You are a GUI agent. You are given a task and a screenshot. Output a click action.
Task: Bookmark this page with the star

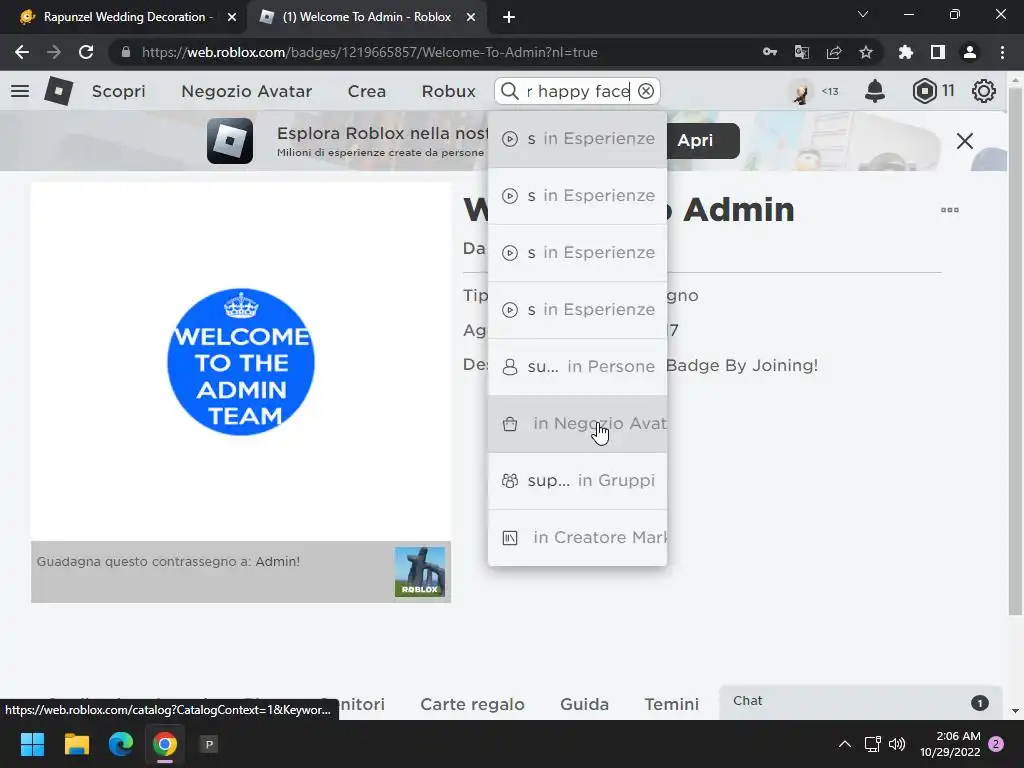[x=865, y=52]
